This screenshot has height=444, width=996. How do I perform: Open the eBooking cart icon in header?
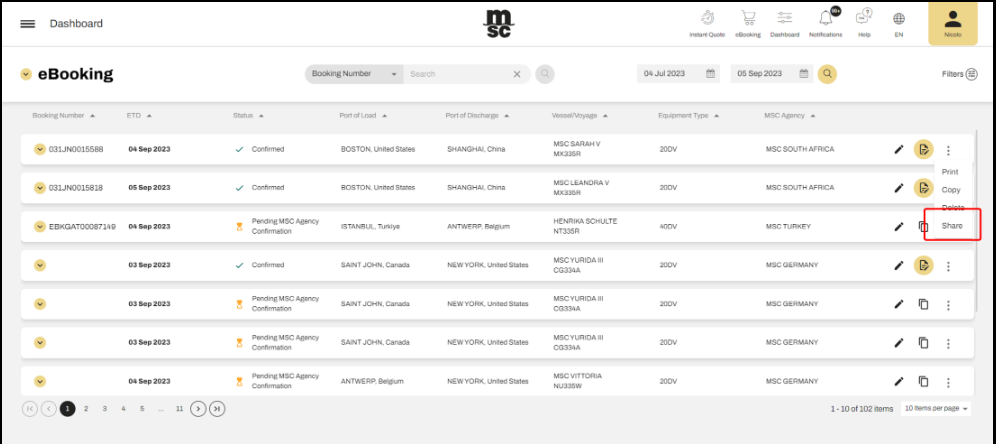(748, 24)
